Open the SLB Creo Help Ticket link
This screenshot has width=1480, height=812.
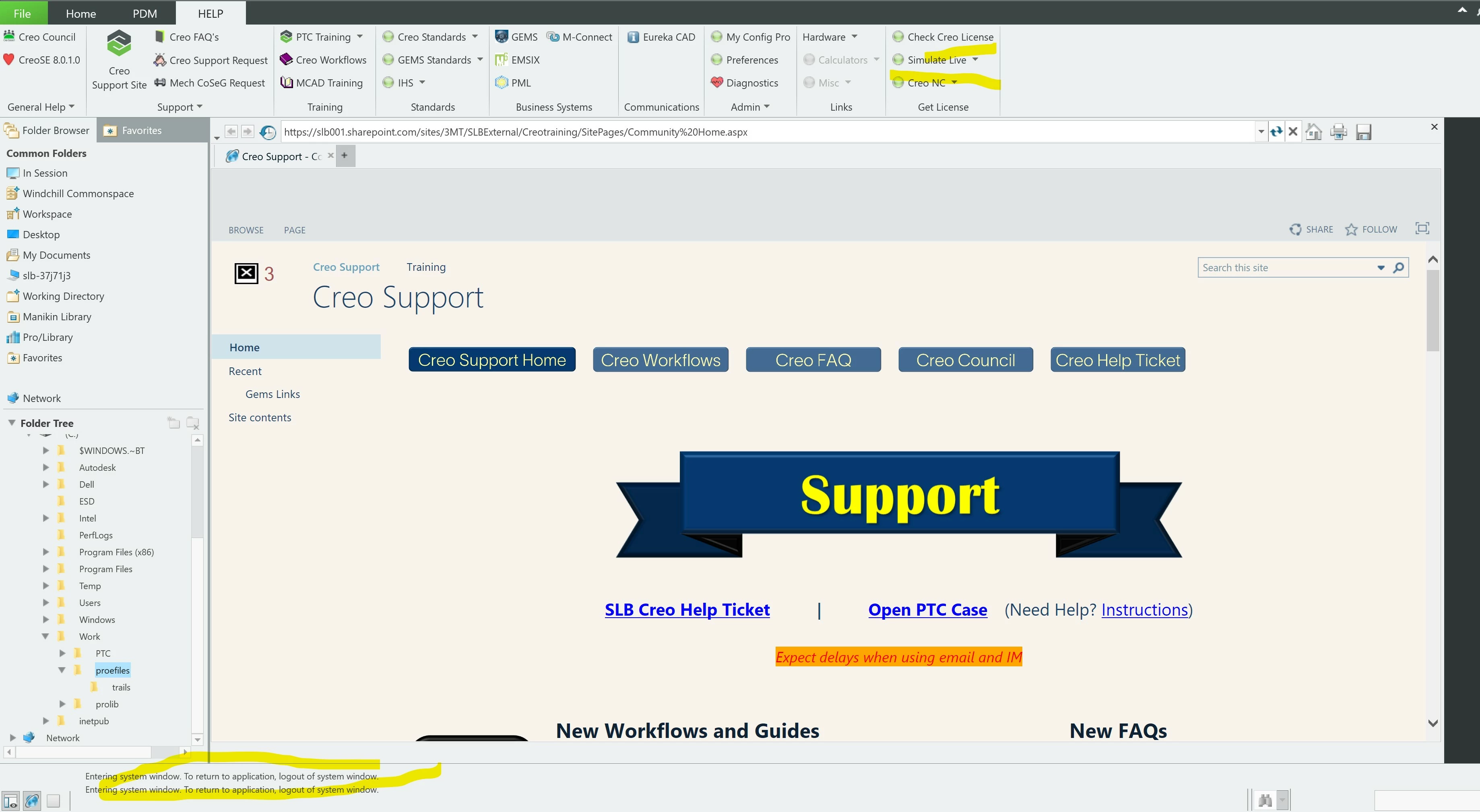point(687,609)
